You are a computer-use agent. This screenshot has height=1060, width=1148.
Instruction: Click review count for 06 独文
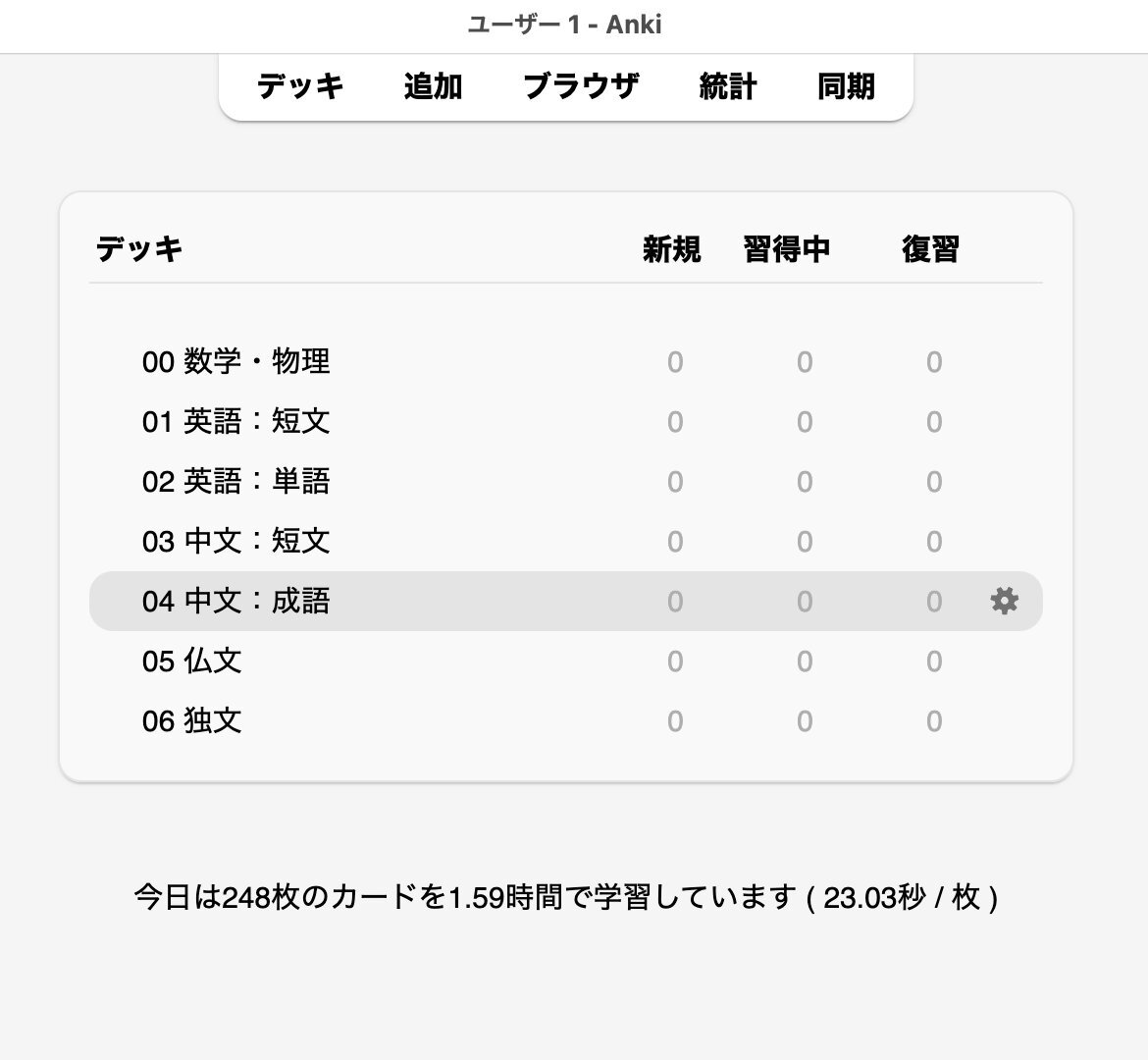coord(934,722)
